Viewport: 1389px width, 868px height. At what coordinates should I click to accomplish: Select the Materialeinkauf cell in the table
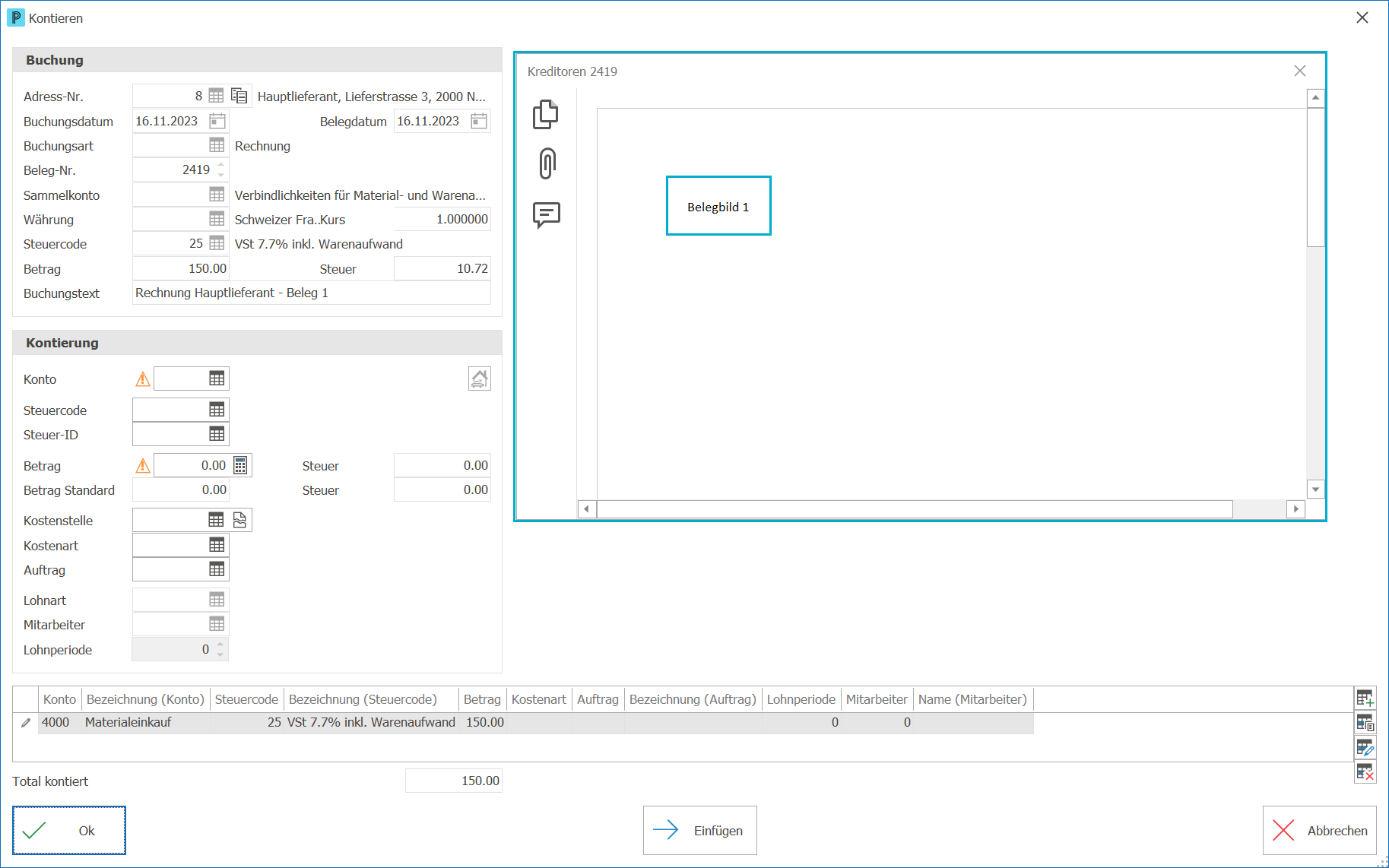click(145, 722)
